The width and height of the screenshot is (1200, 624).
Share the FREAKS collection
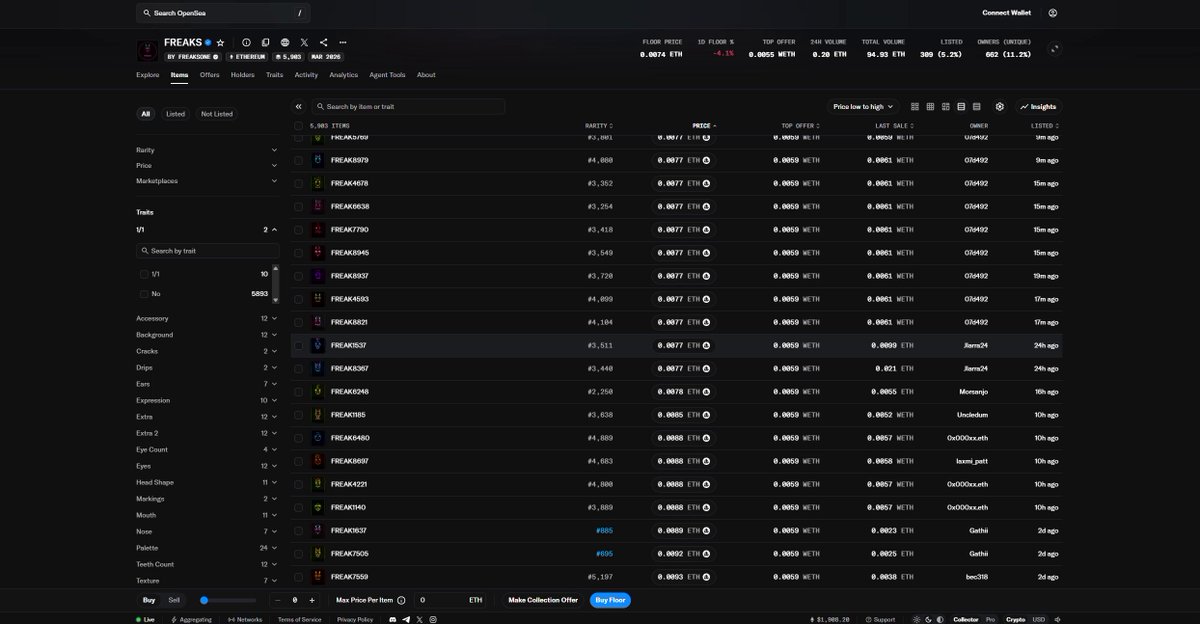[x=323, y=43]
